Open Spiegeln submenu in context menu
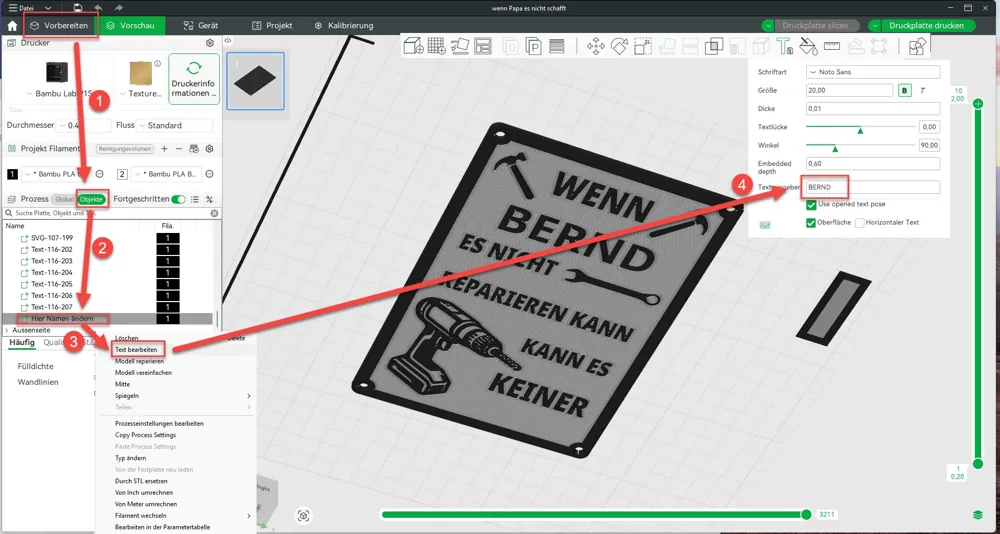This screenshot has height=534, width=1000. pyautogui.click(x=183, y=396)
